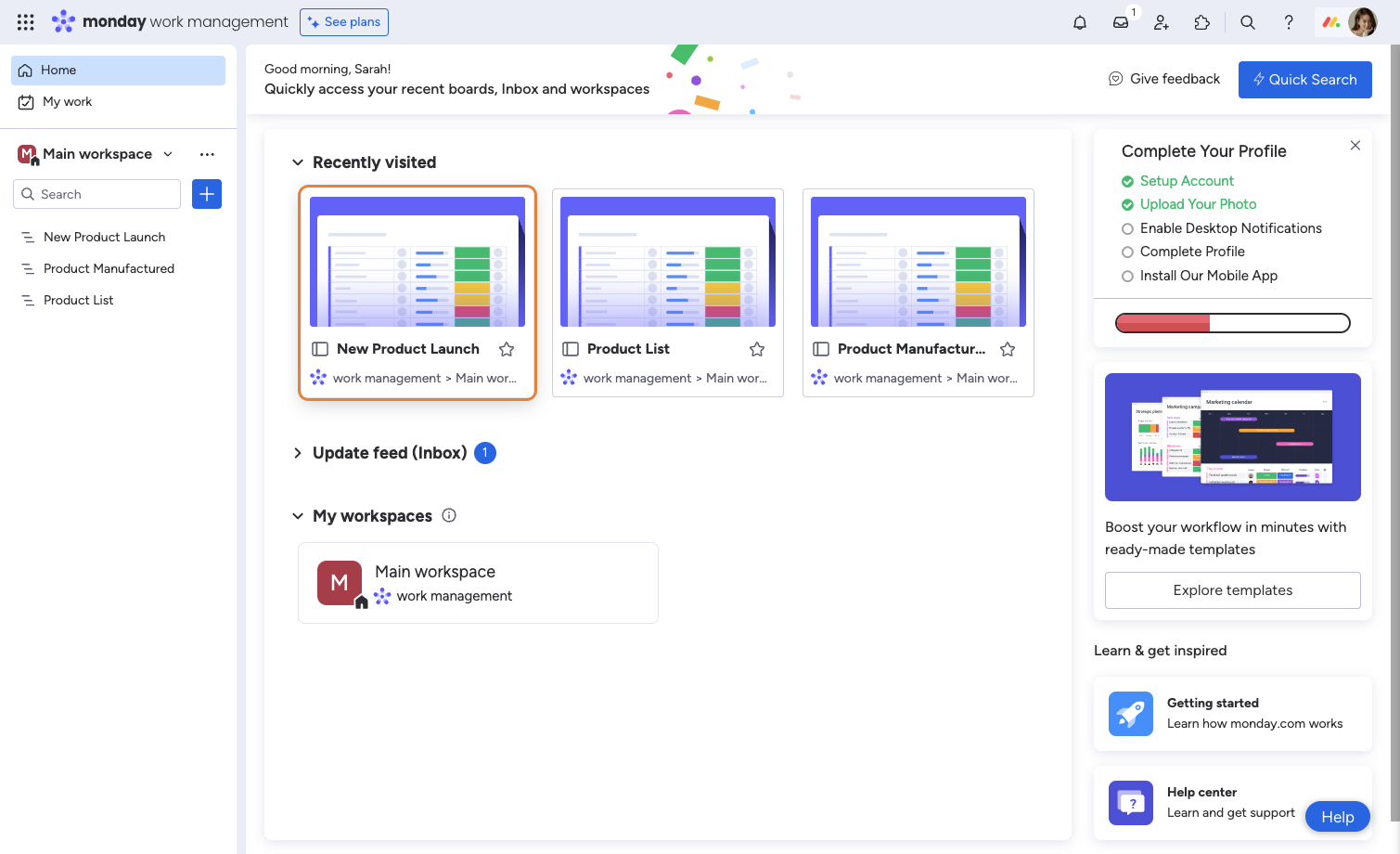The image size is (1400, 854).
Task: Click the profile completion progress bar
Action: 1233,323
